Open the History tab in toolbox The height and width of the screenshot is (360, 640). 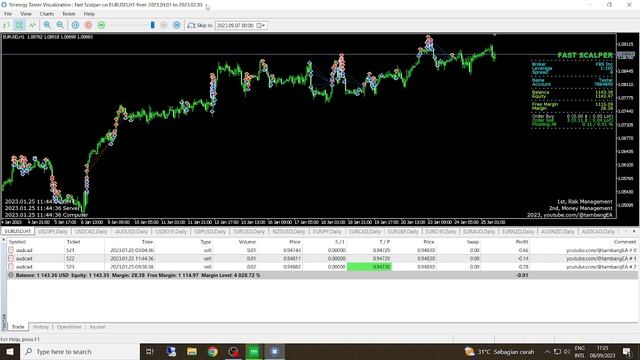click(40, 327)
